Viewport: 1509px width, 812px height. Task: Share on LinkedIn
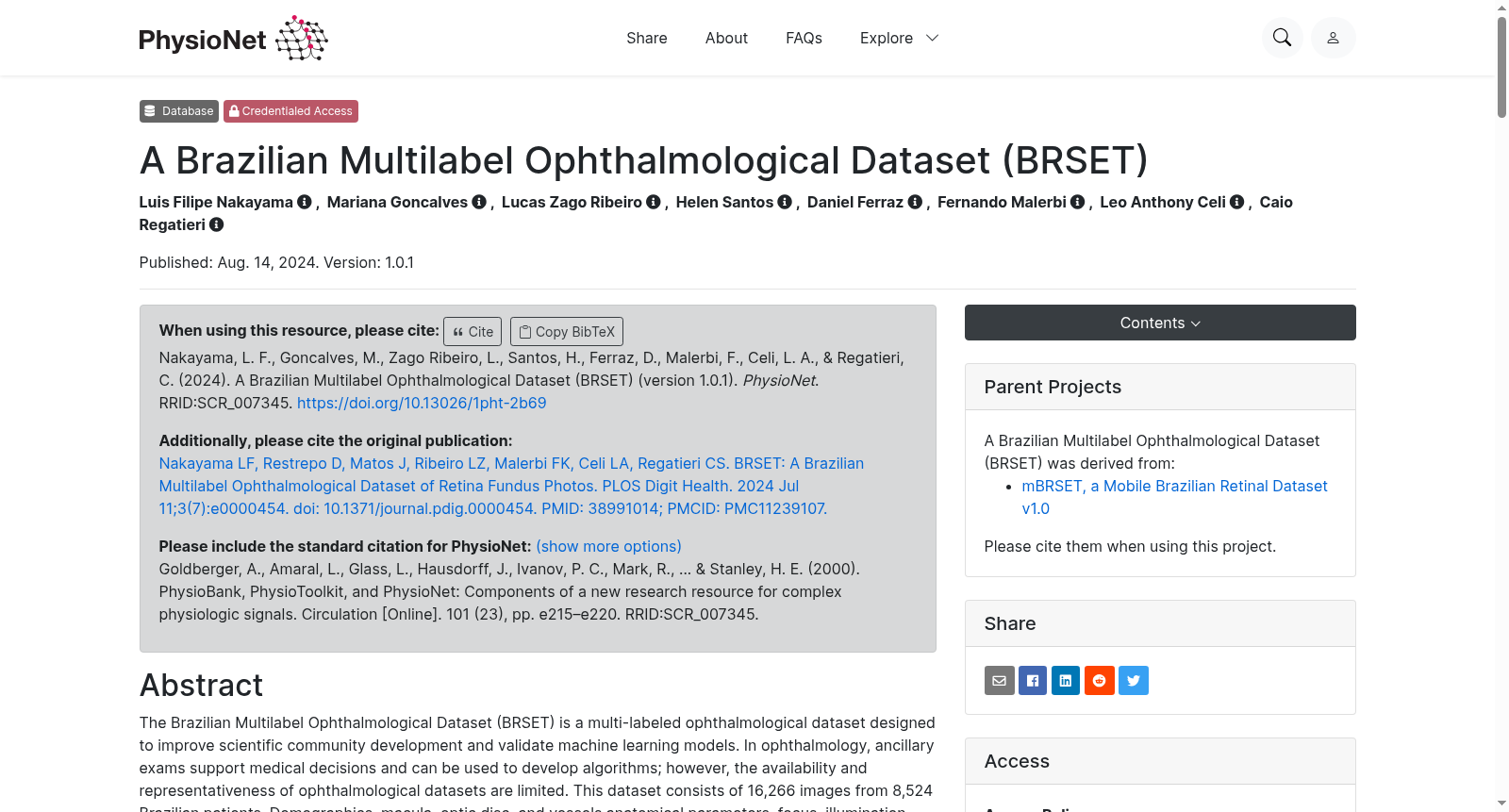click(1066, 681)
